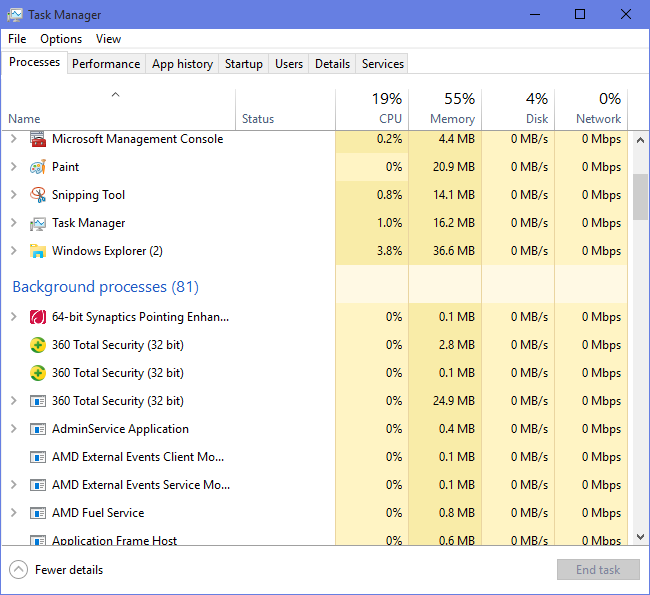Click the Task Manager process icon
Viewport: 650px width, 595px height.
pyautogui.click(x=38, y=223)
